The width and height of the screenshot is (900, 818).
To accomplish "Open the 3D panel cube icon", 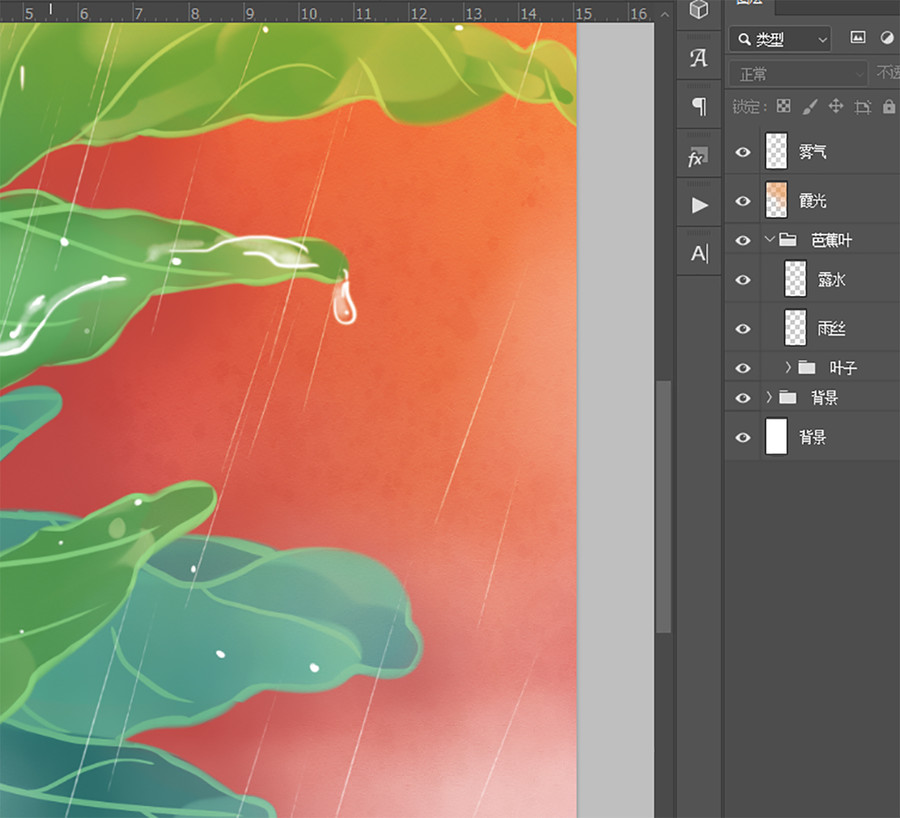I will pyautogui.click(x=699, y=10).
